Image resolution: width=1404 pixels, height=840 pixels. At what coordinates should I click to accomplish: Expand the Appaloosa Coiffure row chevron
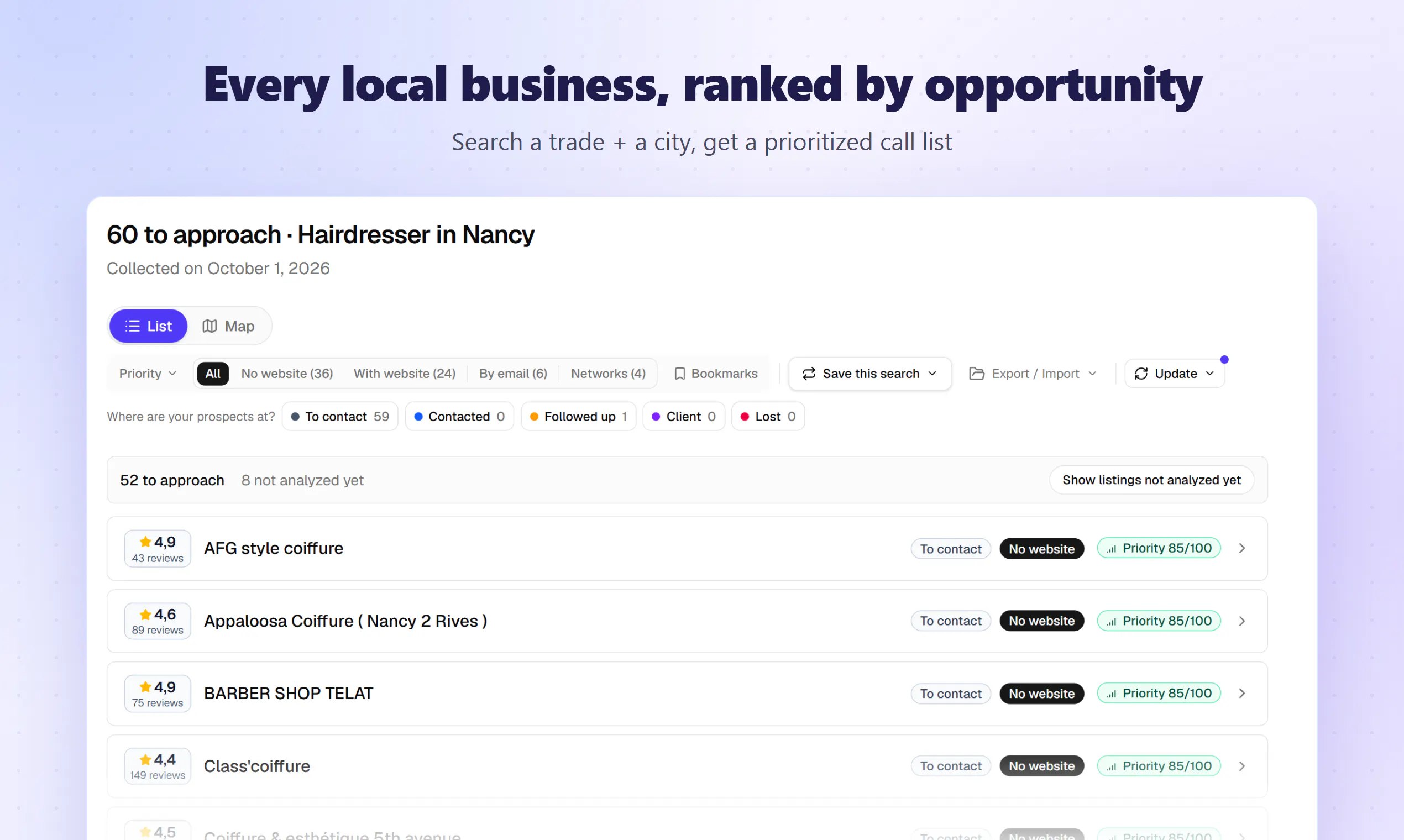pyautogui.click(x=1241, y=621)
